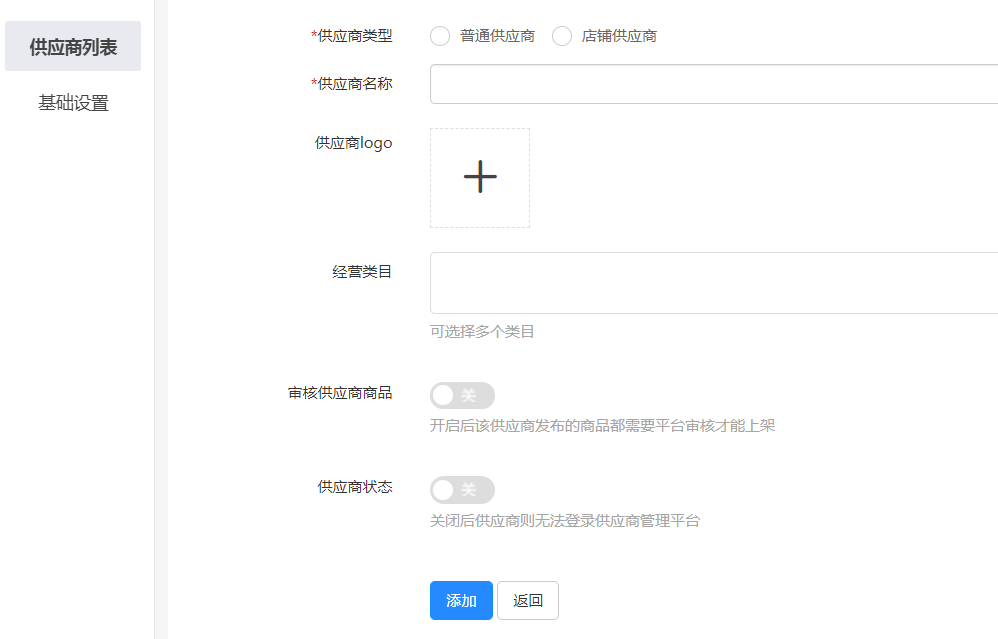This screenshot has height=639, width=998.
Task: Click the hint text 可选择多个类目
Action: pos(482,331)
